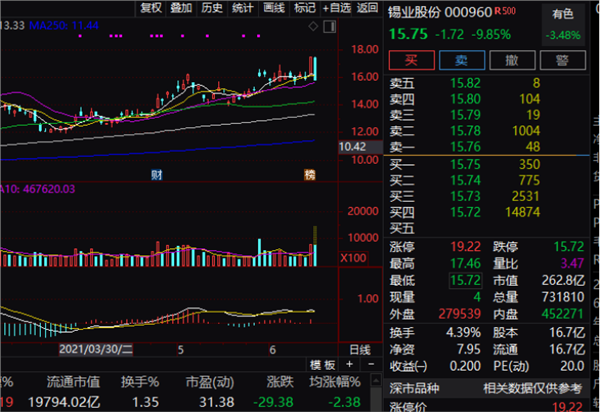Open the orange 榜 ranking marker

(310, 174)
